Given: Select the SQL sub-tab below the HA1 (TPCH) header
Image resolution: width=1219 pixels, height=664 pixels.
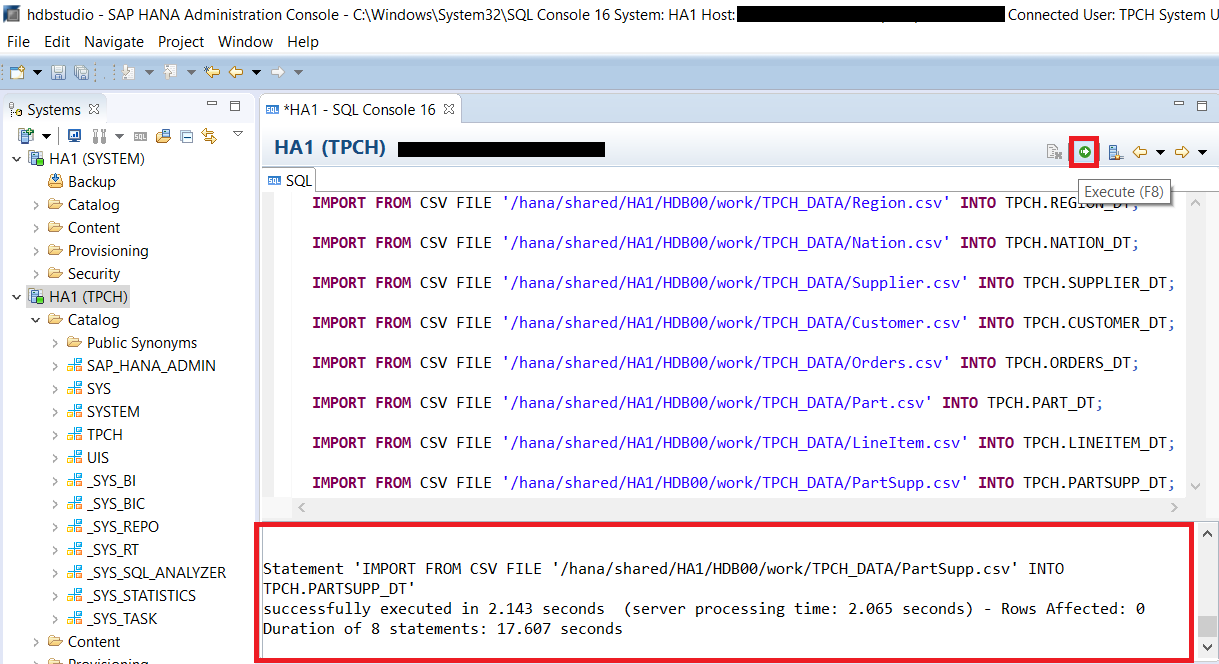Looking at the screenshot, I should [x=289, y=181].
